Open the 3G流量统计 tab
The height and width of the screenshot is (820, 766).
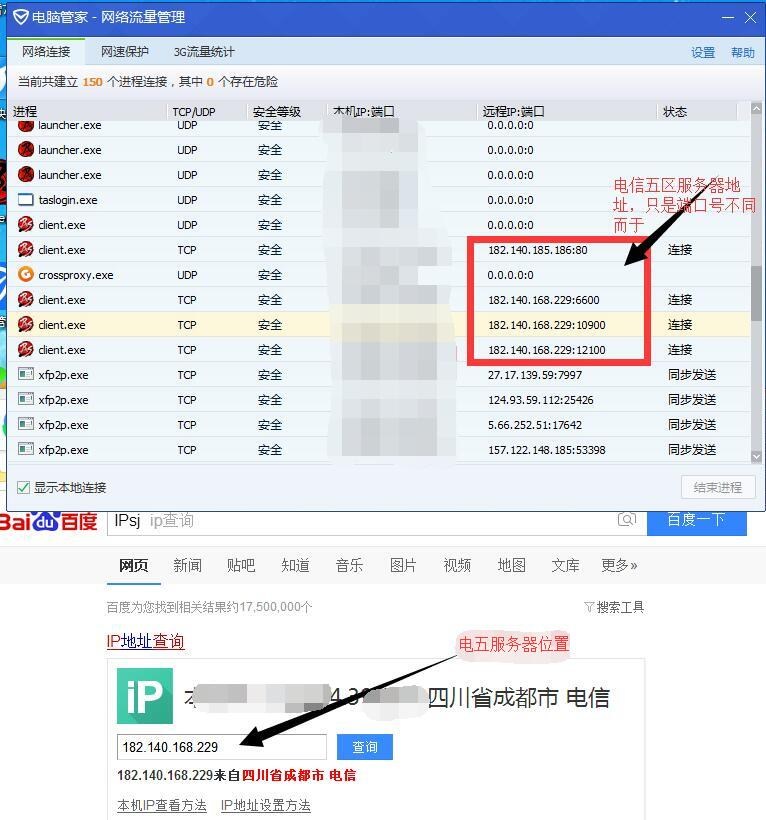coord(204,52)
